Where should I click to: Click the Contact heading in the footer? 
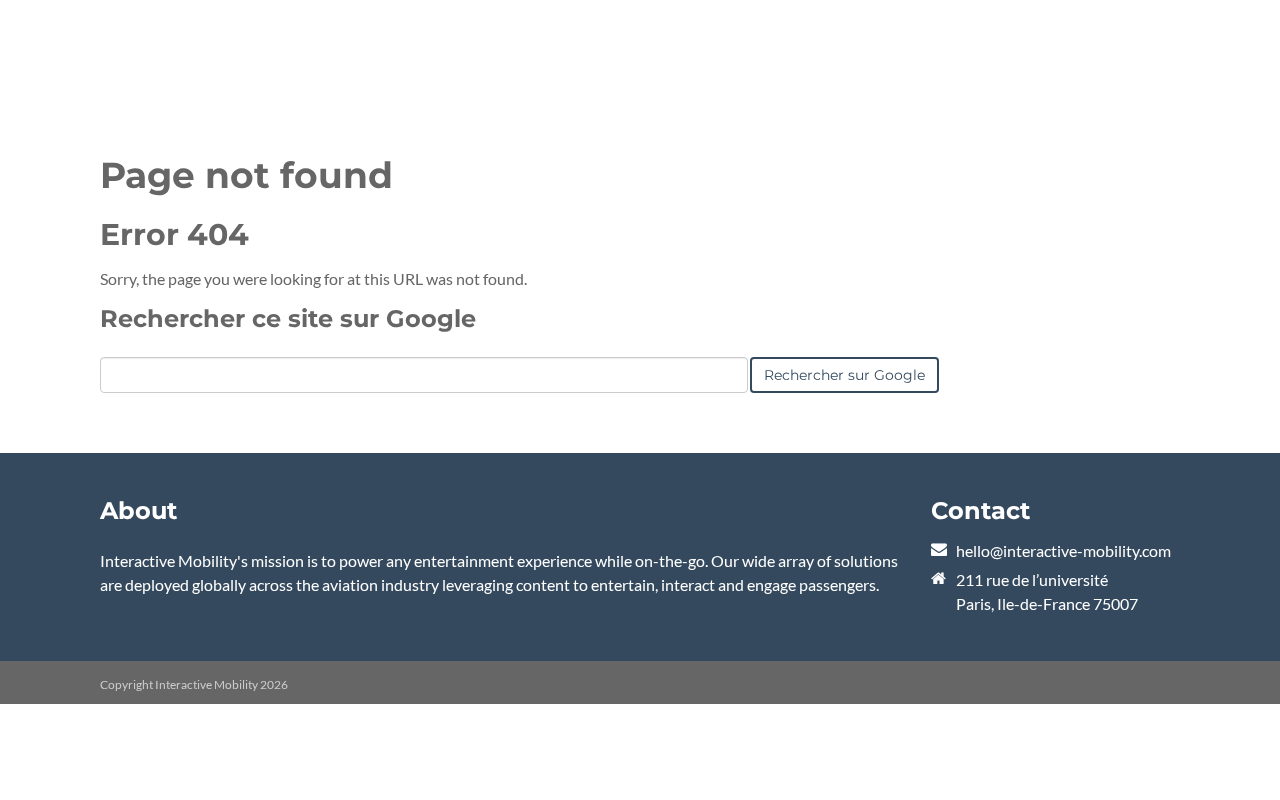tap(980, 511)
